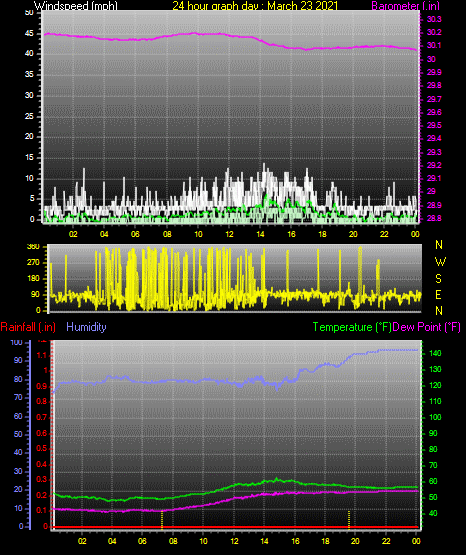Click windspeed axis value 15
The height and width of the screenshot is (555, 466).
[29, 158]
